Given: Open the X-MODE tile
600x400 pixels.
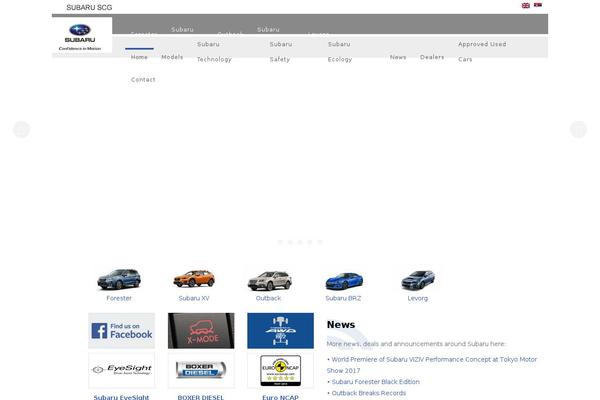Looking at the screenshot, I should pyautogui.click(x=201, y=331).
